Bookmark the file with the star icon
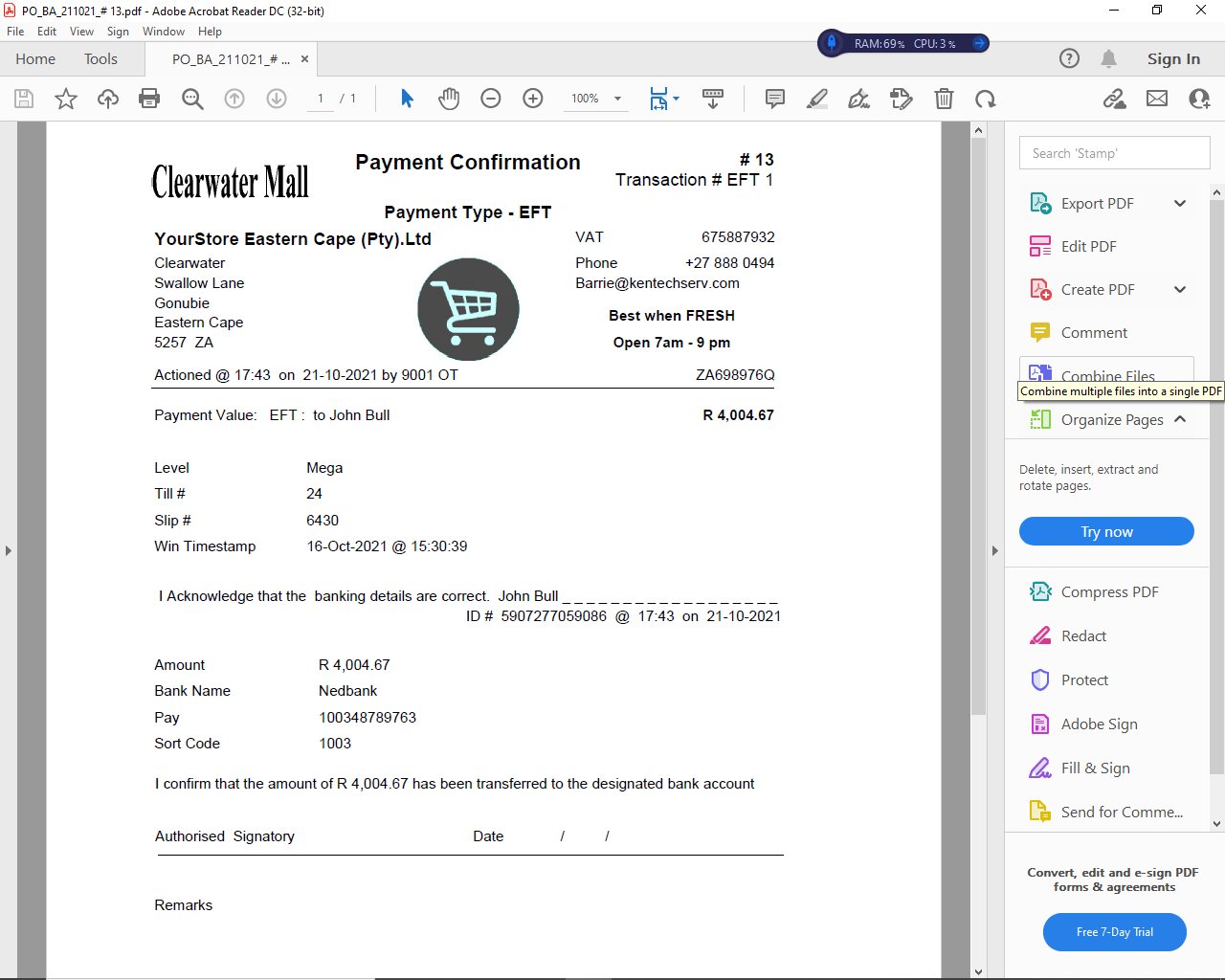The width and height of the screenshot is (1225, 980). (x=66, y=99)
